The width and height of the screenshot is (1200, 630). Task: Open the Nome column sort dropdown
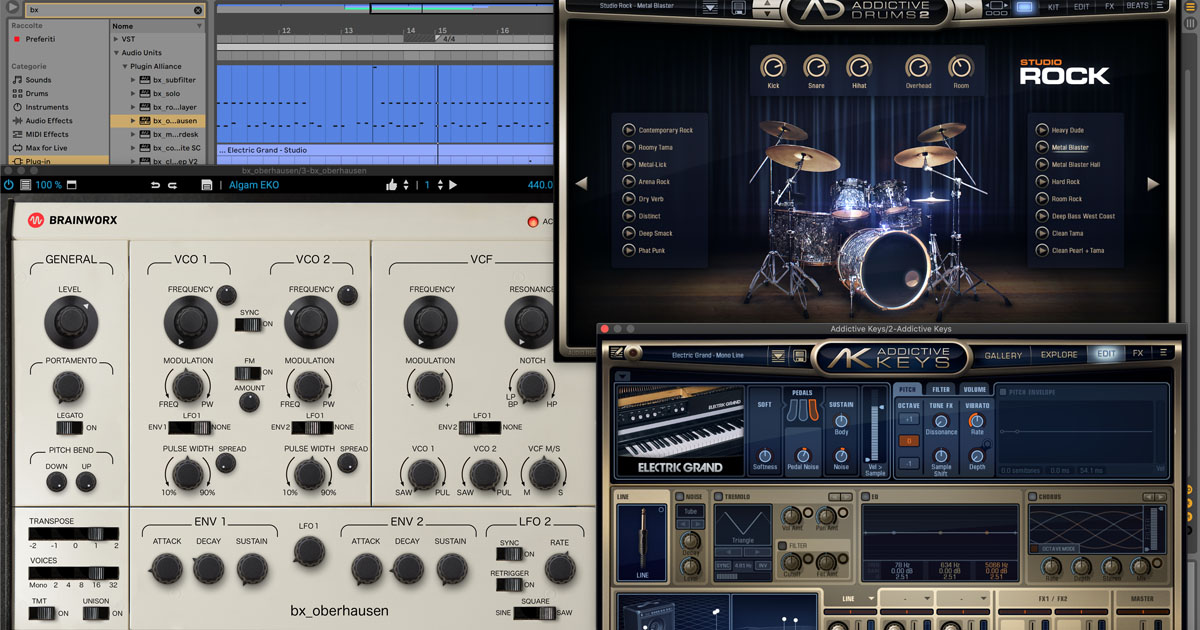[199, 26]
